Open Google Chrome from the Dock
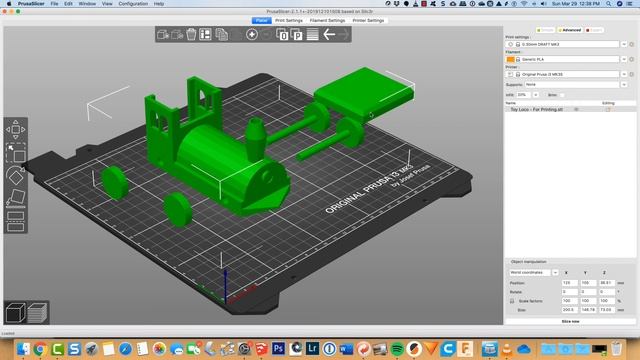The width and height of the screenshot is (640, 360). [x=40, y=349]
